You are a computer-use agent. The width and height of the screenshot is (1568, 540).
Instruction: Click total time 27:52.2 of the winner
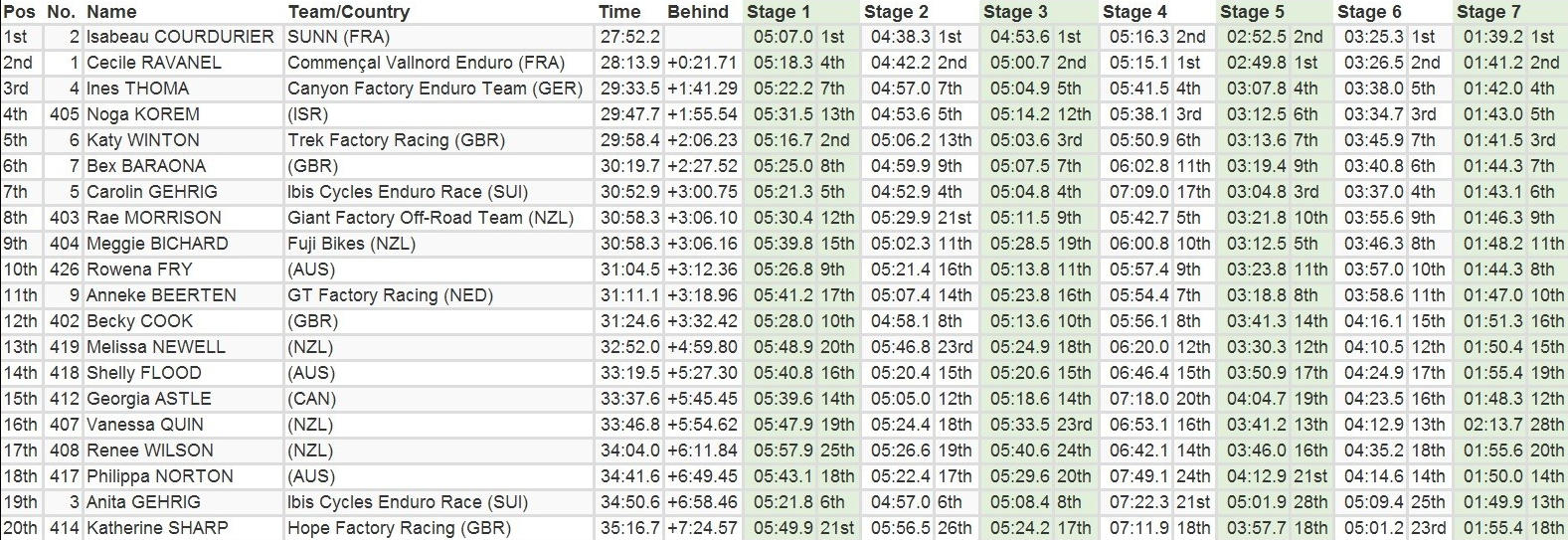click(628, 37)
